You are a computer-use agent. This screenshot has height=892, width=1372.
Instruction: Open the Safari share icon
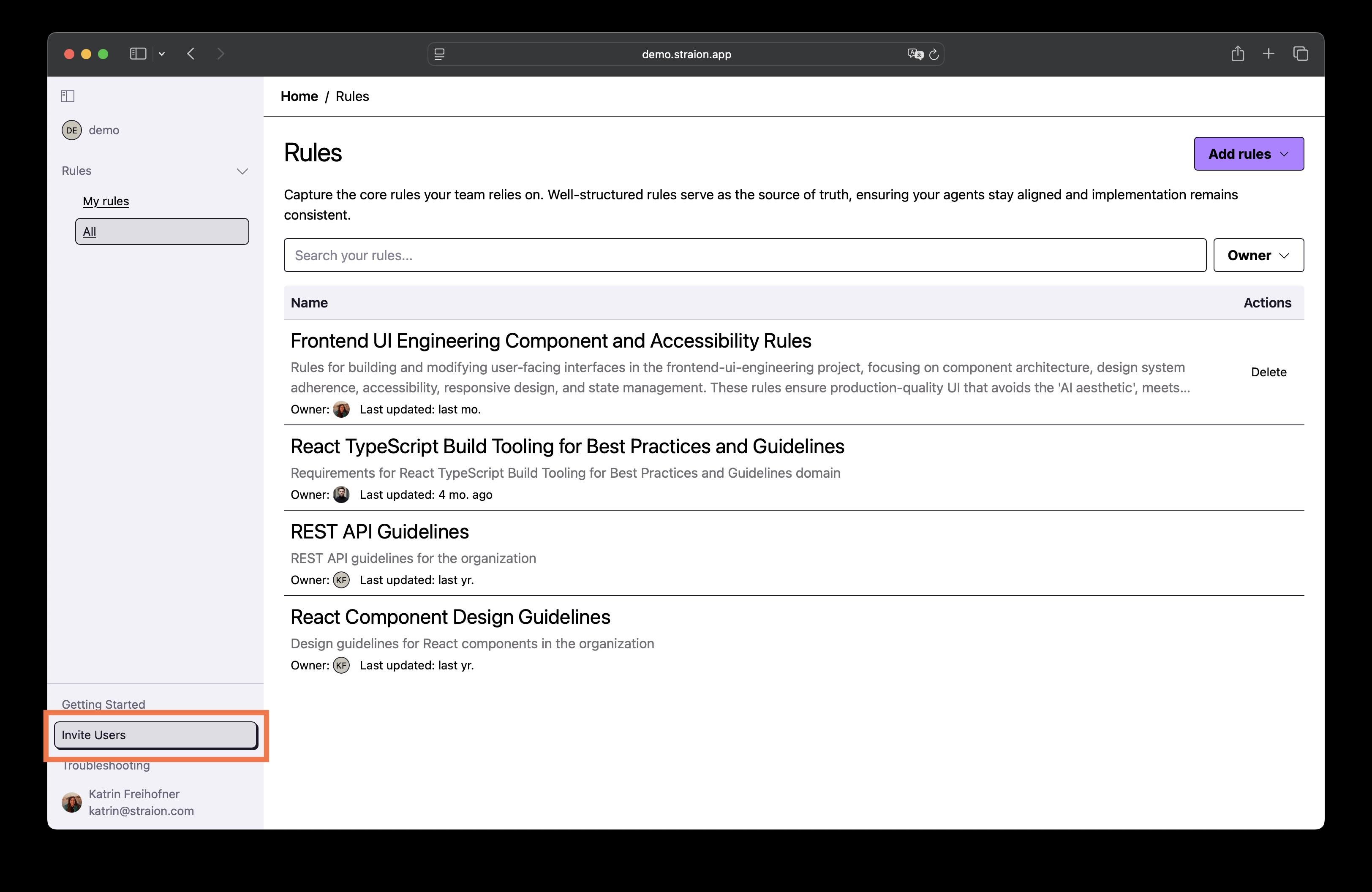pos(1238,54)
